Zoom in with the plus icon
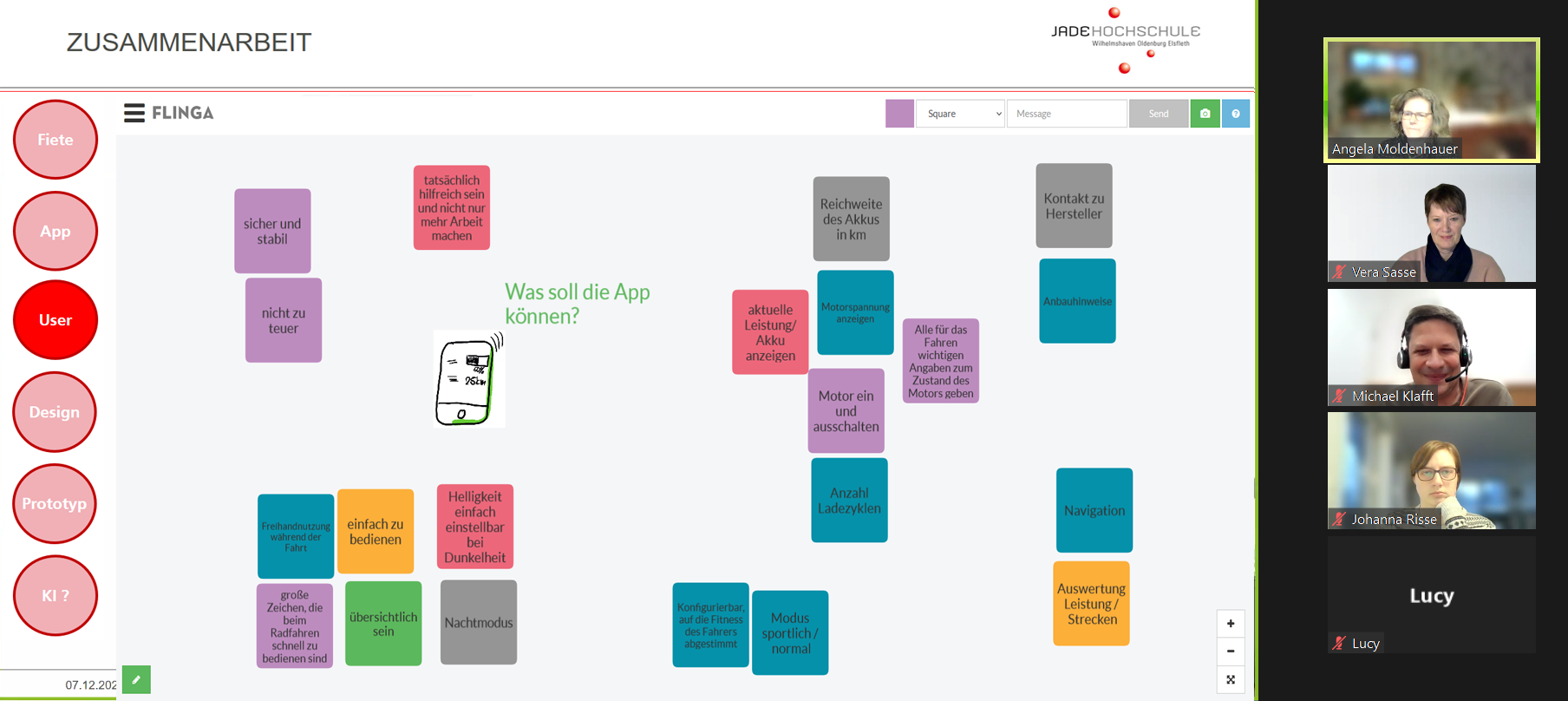 1231,624
